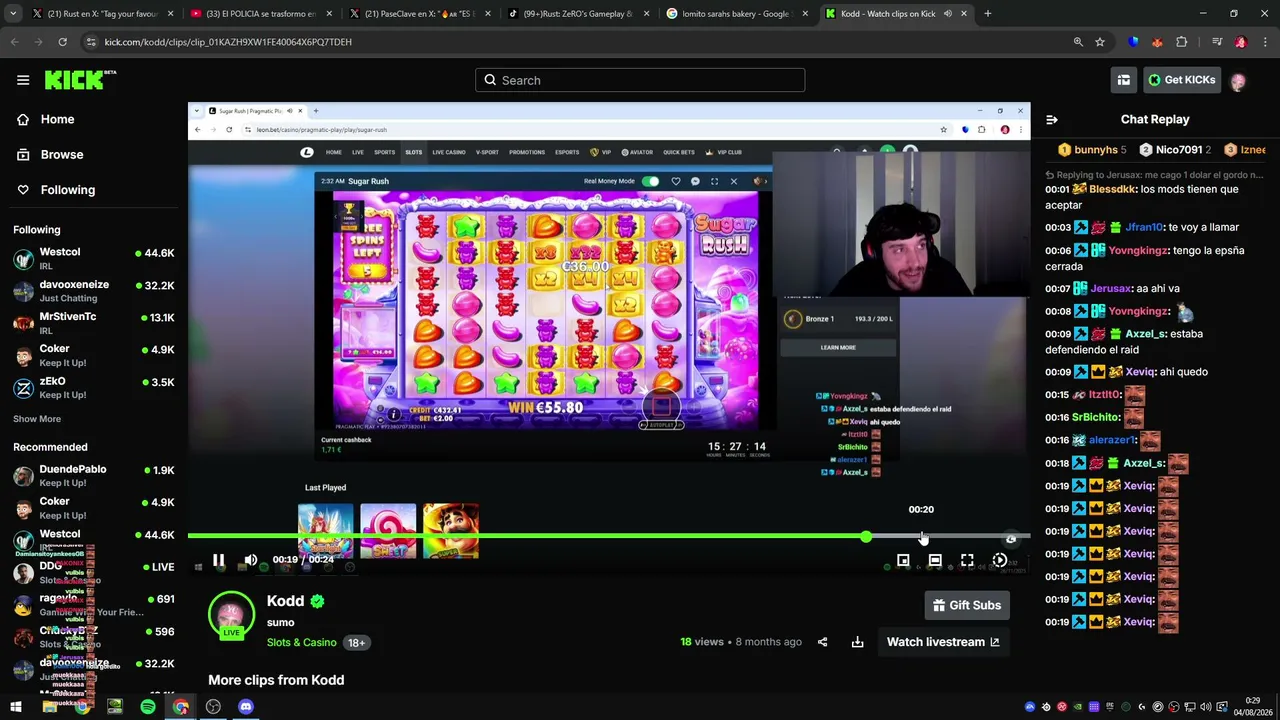Switch to the lomito sarahs bakery Google tab
This screenshot has height=720, width=1280.
tap(737, 14)
